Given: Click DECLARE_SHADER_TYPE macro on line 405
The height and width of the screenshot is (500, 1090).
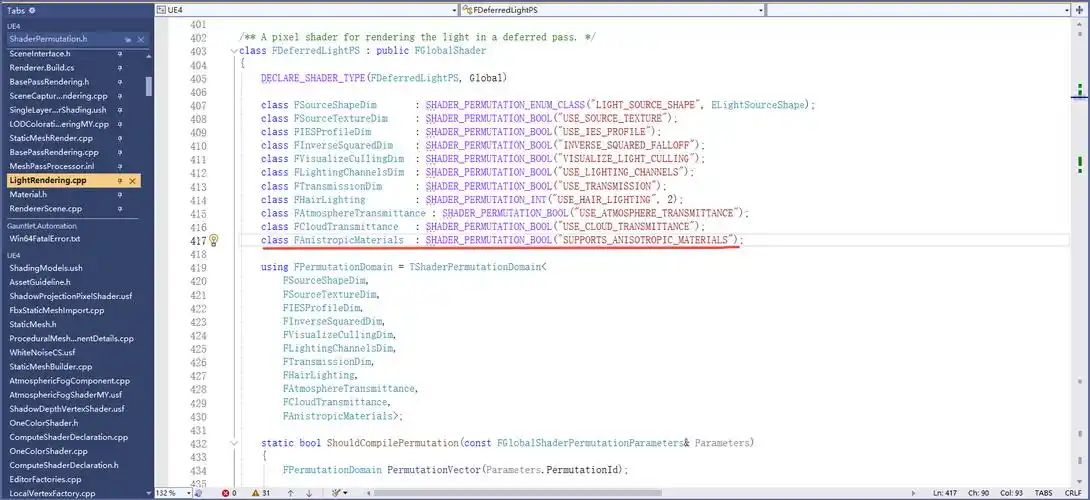Looking at the screenshot, I should point(313,78).
